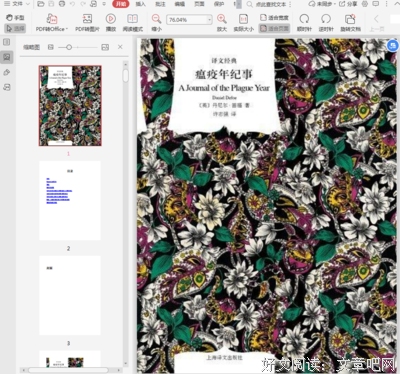This screenshot has height=374, width=400.
Task: Activate the 手型 hand tool
Action: click(x=15, y=17)
